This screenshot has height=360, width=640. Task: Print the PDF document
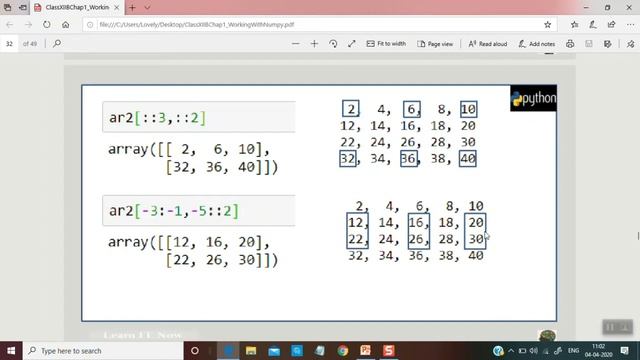pyautogui.click(x=570, y=44)
